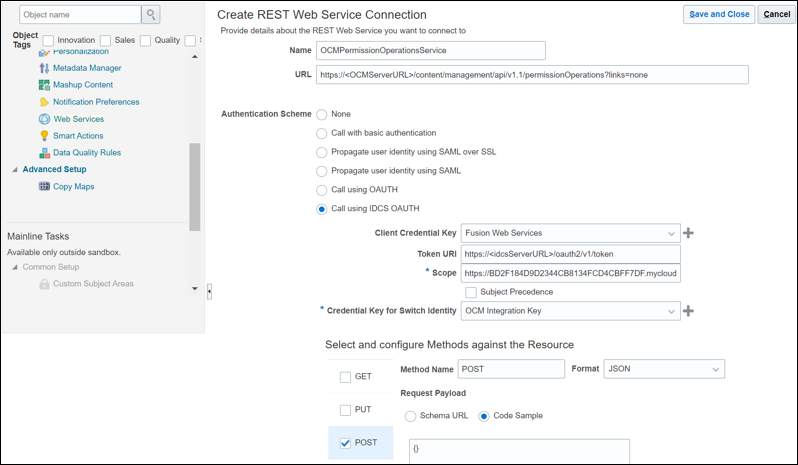Add new Credential Key for Switch Identity
The width and height of the screenshot is (798, 465).
coord(689,311)
